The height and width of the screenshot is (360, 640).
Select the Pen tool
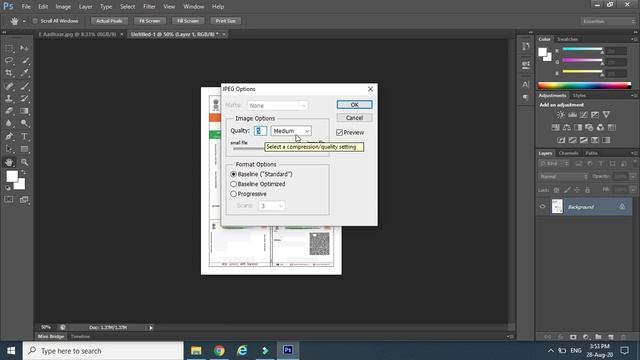click(x=9, y=136)
